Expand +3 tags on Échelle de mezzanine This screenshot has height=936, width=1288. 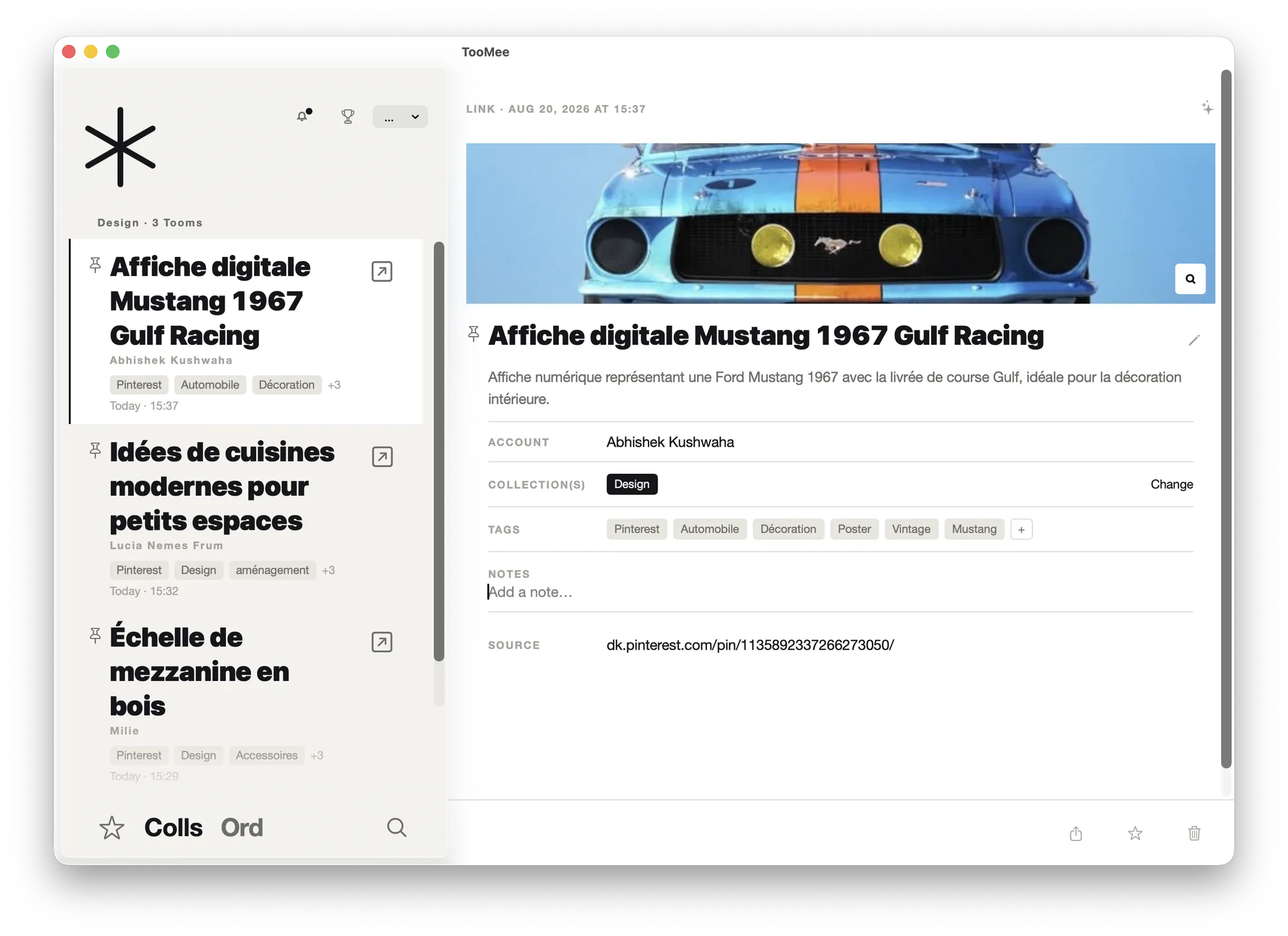pyautogui.click(x=317, y=755)
